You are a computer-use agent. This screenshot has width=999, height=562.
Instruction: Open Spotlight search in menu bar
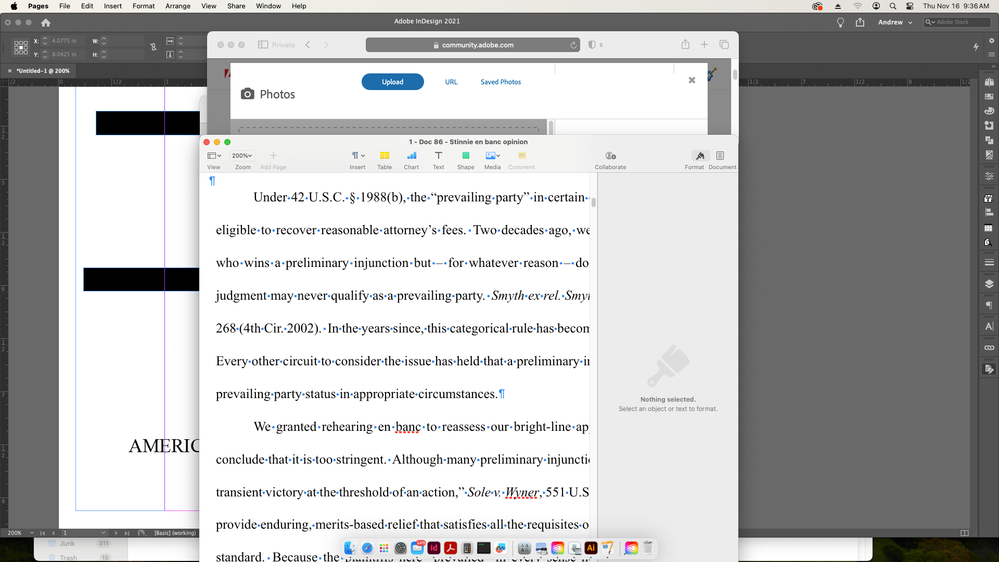(893, 6)
